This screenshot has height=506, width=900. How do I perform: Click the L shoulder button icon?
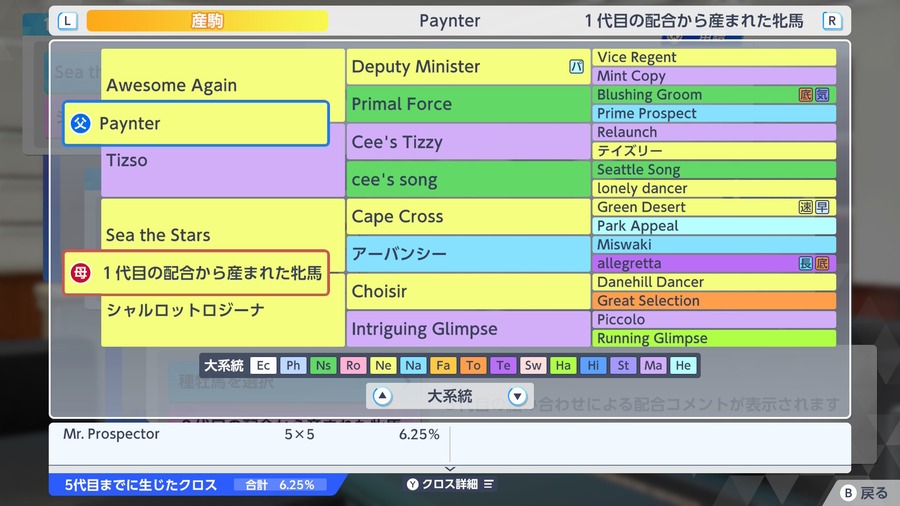67,21
